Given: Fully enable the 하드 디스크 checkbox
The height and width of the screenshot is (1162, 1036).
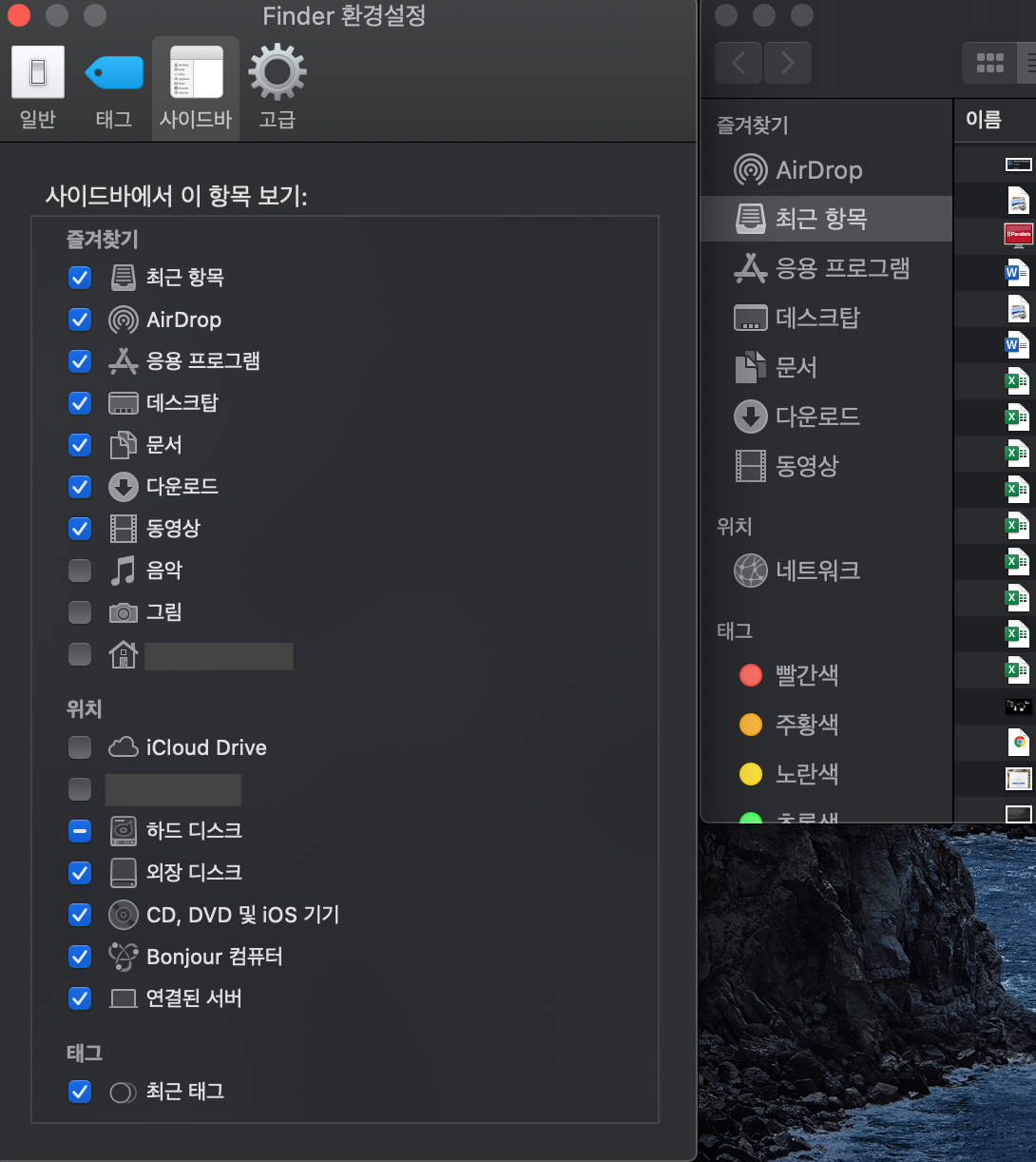Looking at the screenshot, I should click(80, 831).
